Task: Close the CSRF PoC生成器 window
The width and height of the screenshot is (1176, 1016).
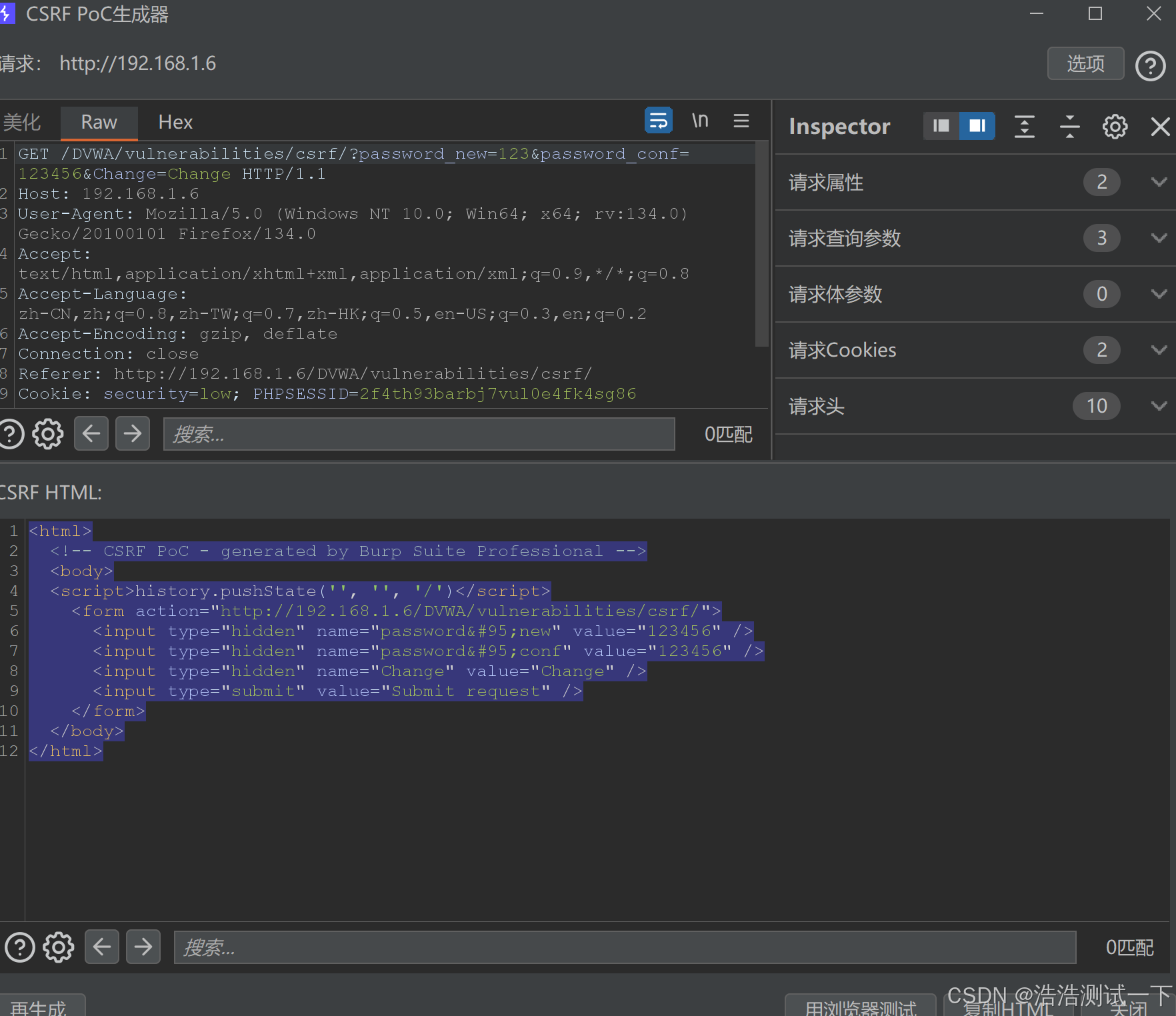Action: (x=1154, y=14)
